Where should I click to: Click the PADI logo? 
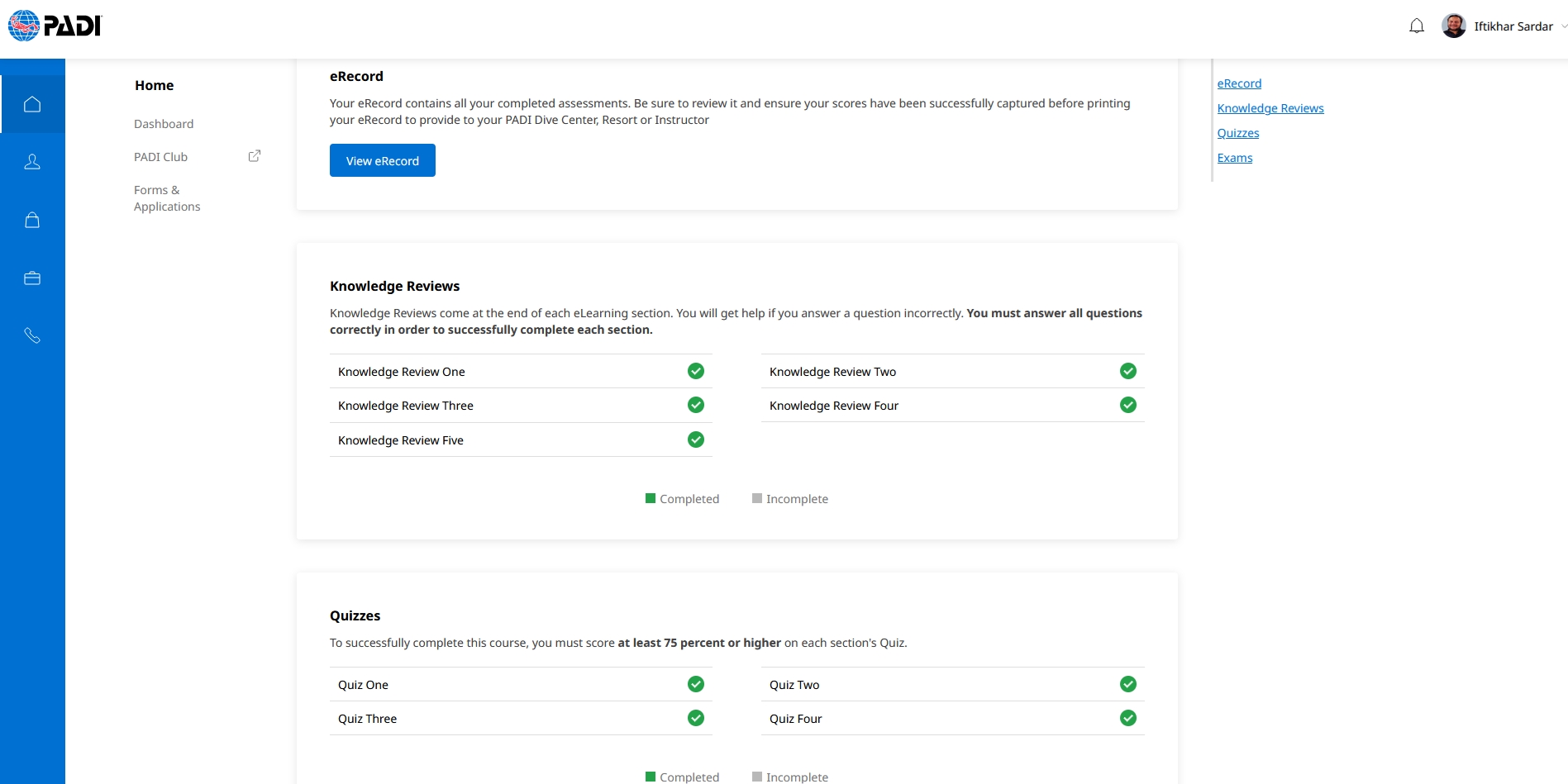click(x=55, y=26)
